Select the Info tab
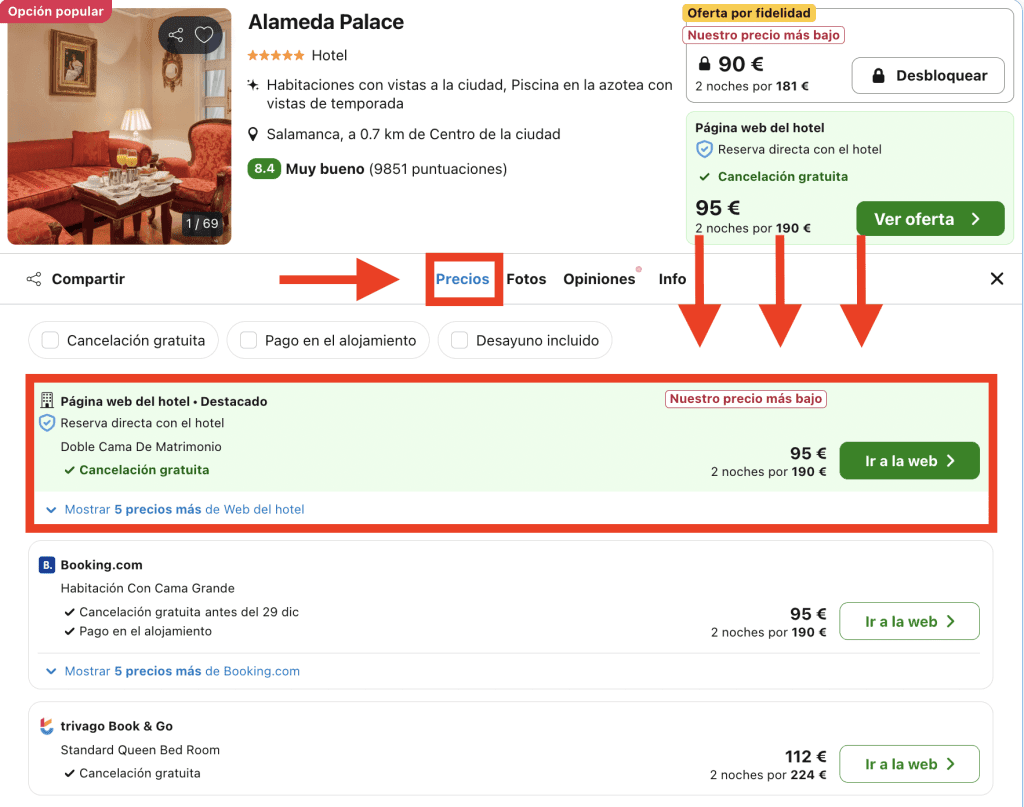The height and width of the screenshot is (807, 1024). point(672,279)
